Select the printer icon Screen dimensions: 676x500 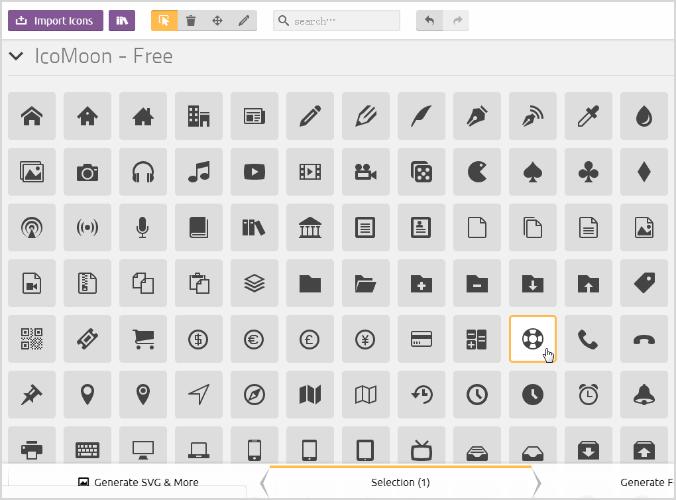[32, 446]
